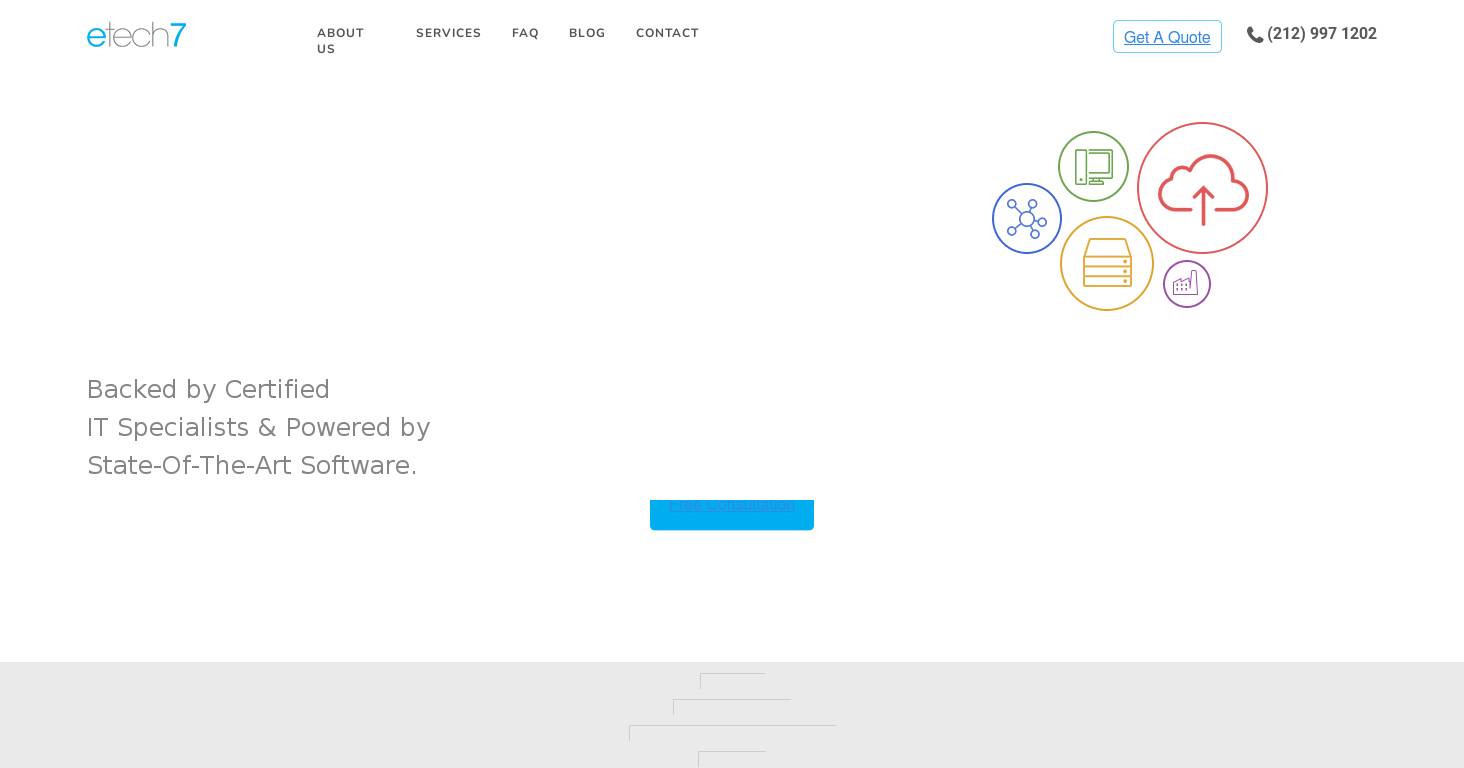
Task: Open the Services menu item
Action: tap(448, 33)
